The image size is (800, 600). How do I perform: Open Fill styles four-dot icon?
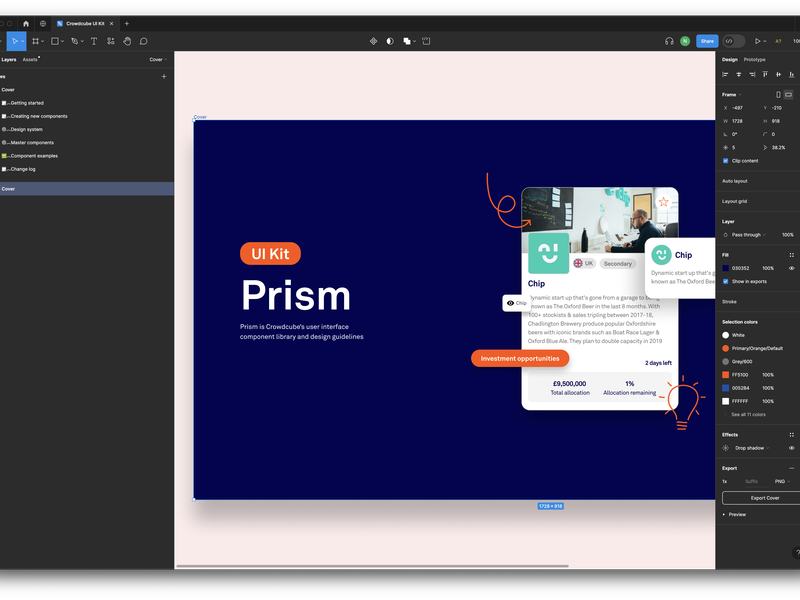[791, 255]
